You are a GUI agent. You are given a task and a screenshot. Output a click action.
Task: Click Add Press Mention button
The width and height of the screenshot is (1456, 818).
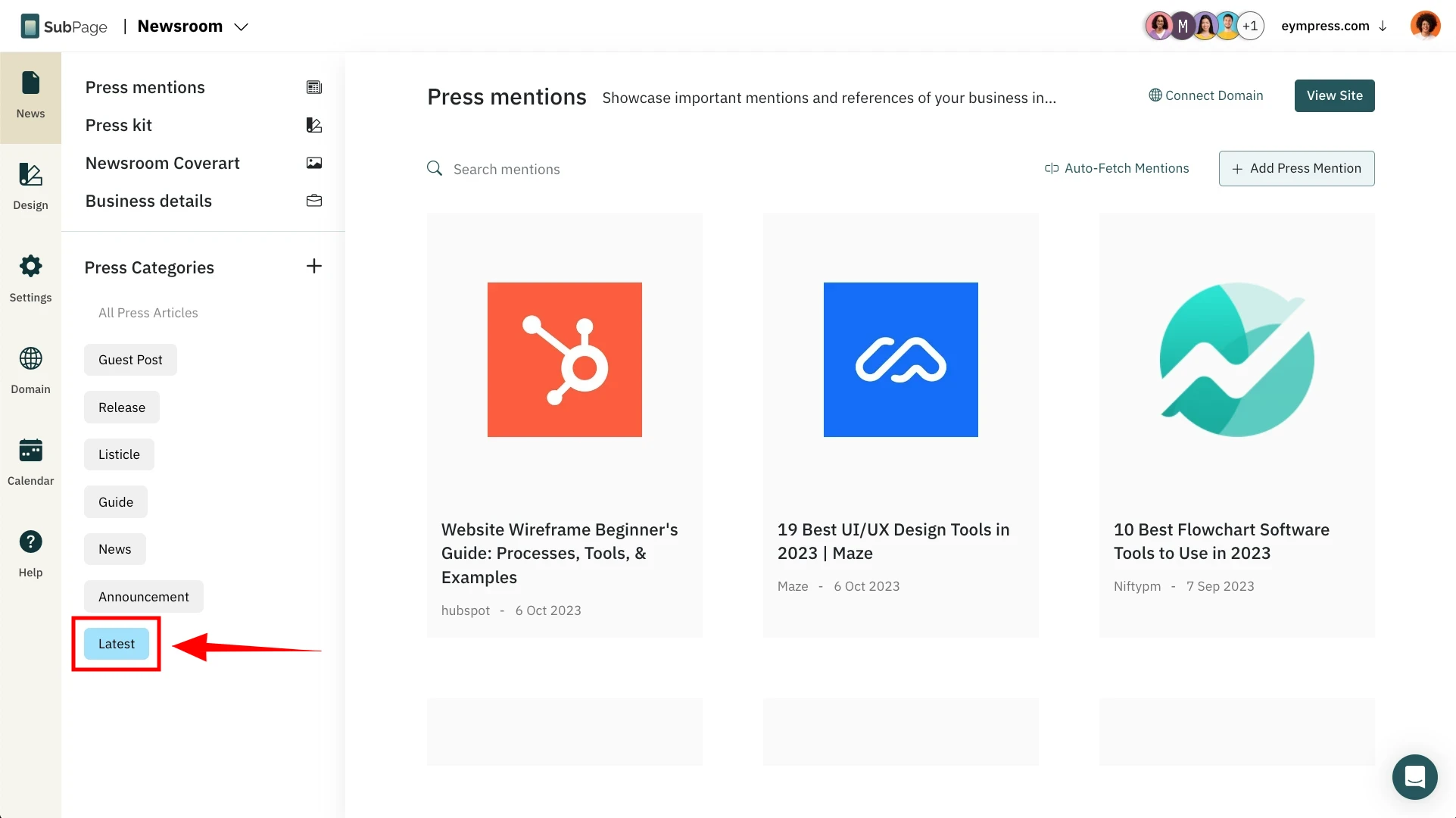pyautogui.click(x=1296, y=168)
